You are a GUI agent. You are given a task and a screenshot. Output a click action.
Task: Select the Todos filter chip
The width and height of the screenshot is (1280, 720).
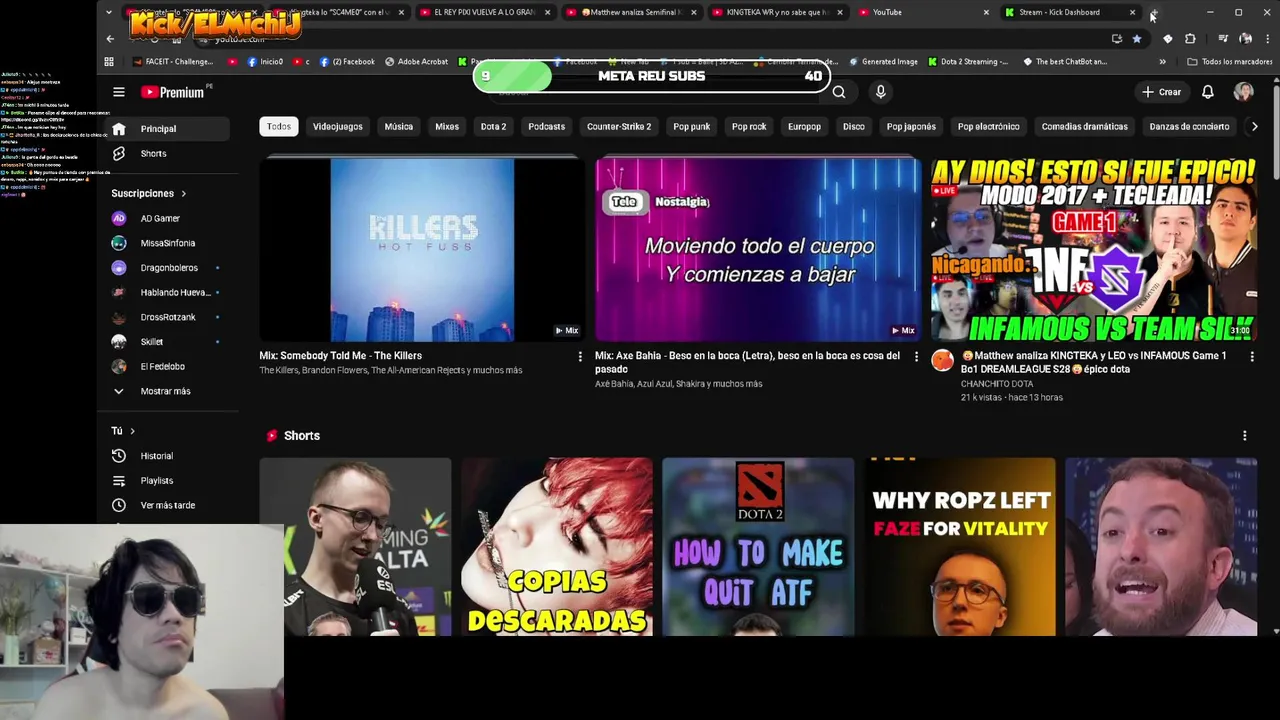point(279,127)
